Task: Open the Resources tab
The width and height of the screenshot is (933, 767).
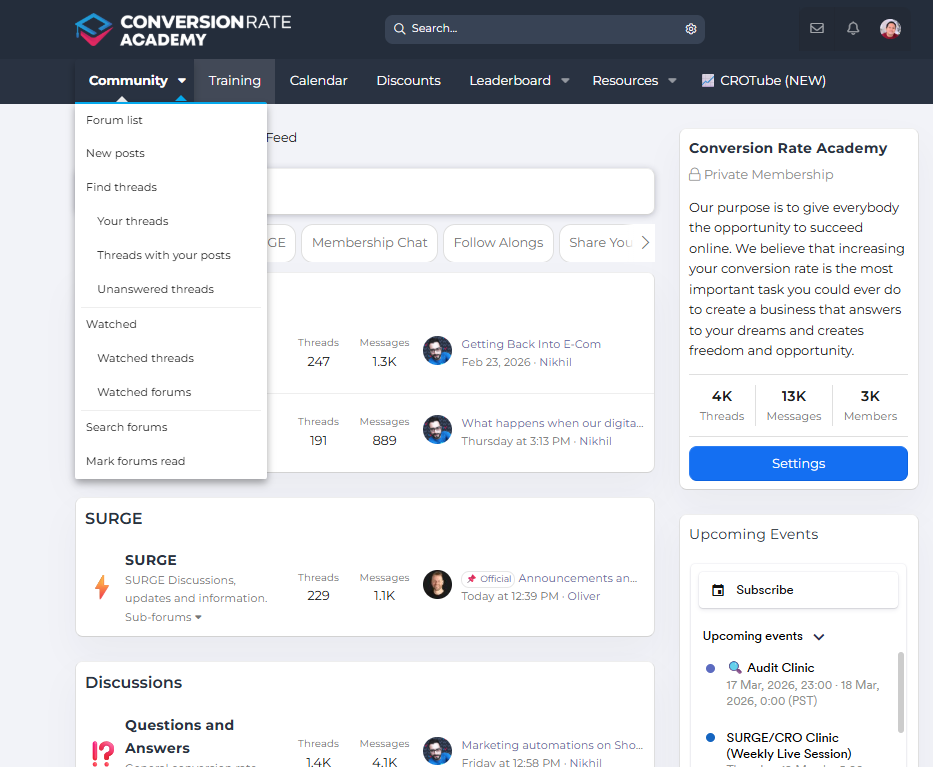Action: click(625, 80)
